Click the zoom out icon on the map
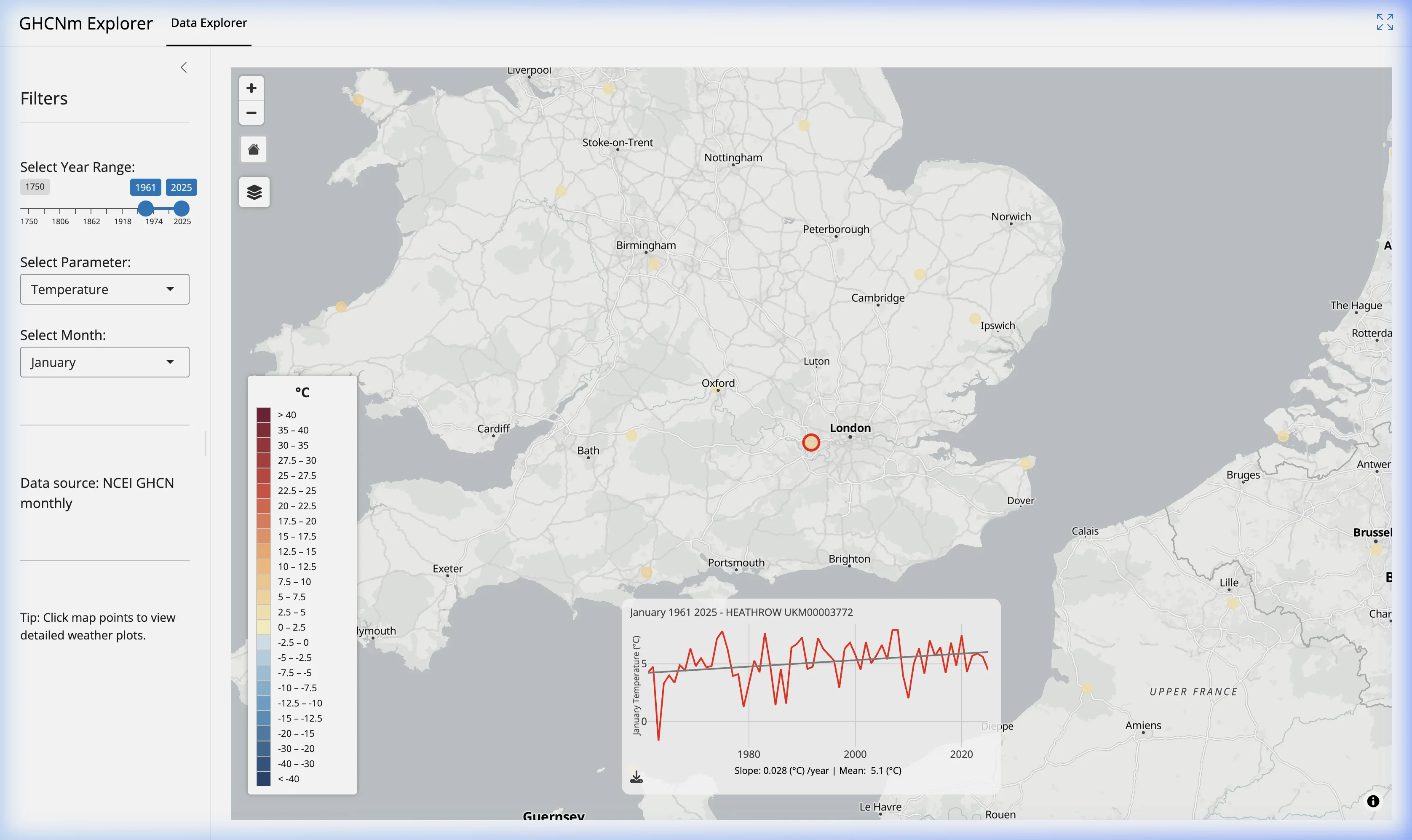This screenshot has width=1412, height=840. click(252, 113)
